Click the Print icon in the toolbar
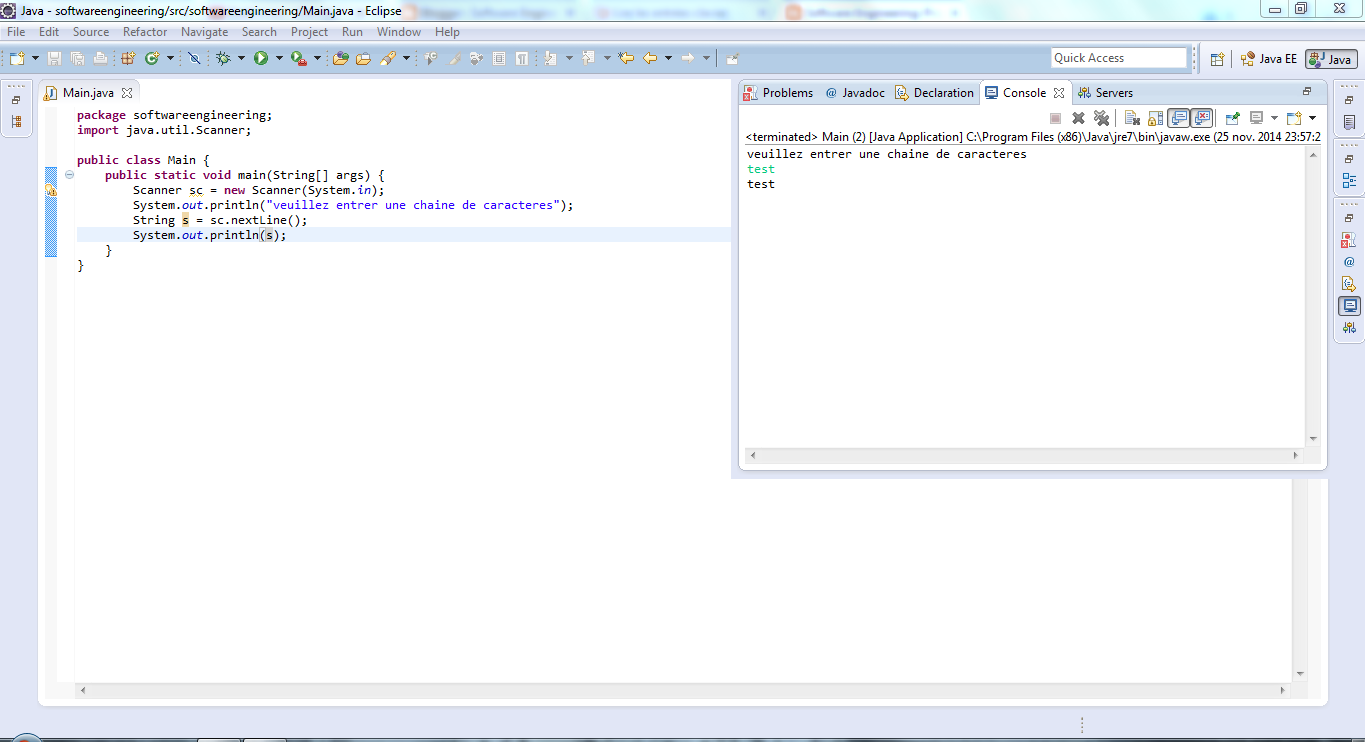Image resolution: width=1365 pixels, height=742 pixels. pyautogui.click(x=99, y=58)
